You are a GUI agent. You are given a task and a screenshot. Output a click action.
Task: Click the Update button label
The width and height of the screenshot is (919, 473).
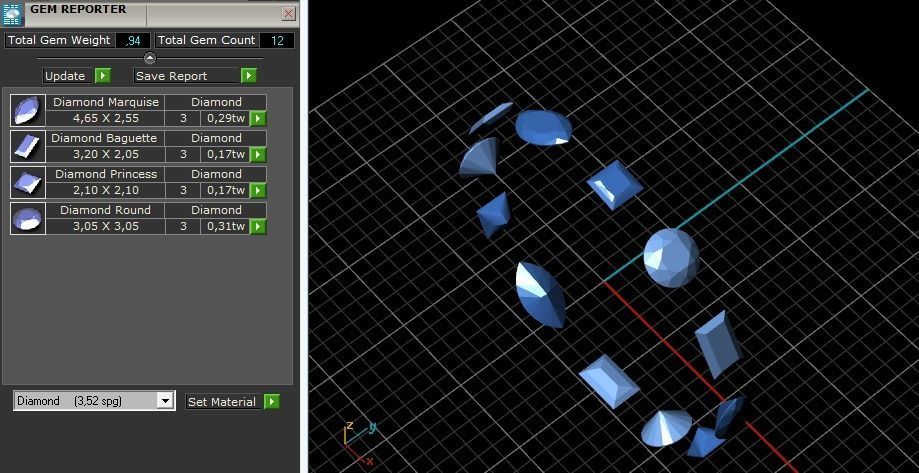pyautogui.click(x=68, y=76)
